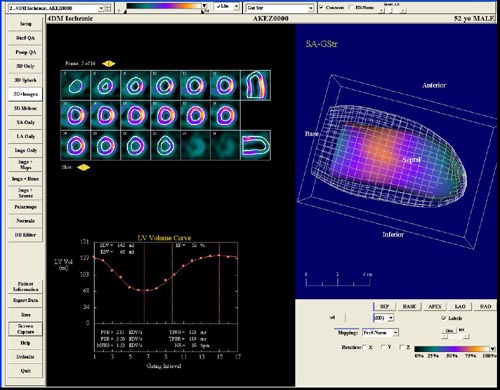Enable X rotation checkbox
The image size is (500, 390).
point(364,347)
